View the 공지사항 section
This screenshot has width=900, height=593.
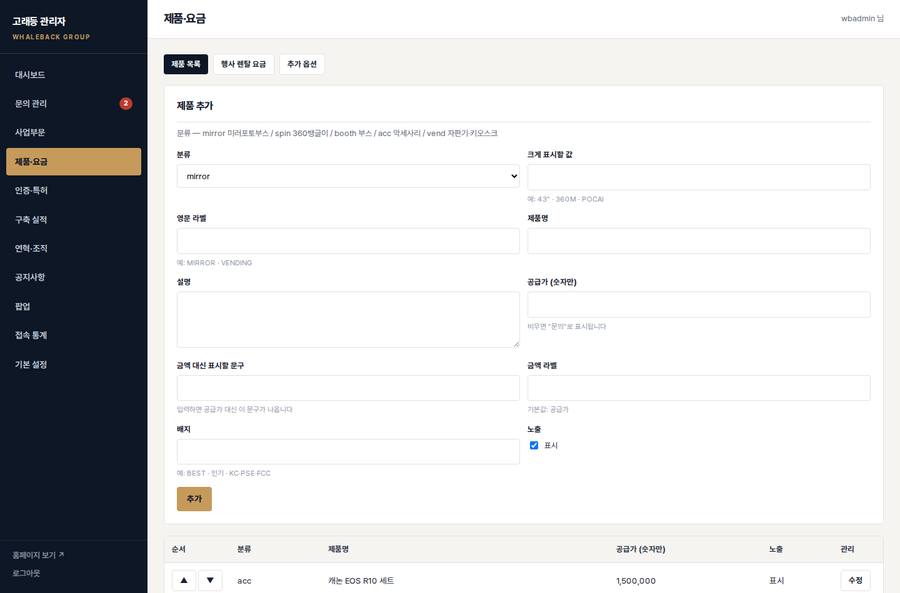coord(73,277)
